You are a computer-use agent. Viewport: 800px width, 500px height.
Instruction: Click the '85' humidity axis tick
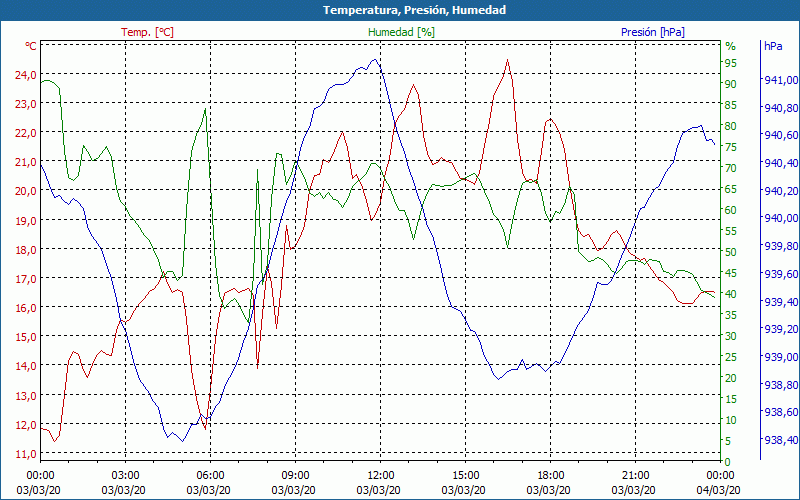point(731,105)
